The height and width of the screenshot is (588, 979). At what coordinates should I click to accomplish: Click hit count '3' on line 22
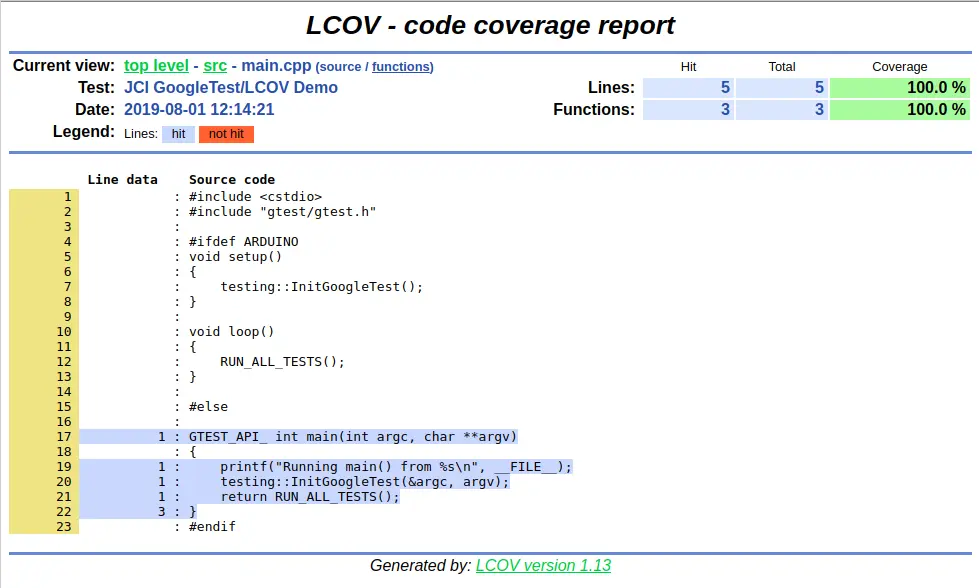[162, 511]
